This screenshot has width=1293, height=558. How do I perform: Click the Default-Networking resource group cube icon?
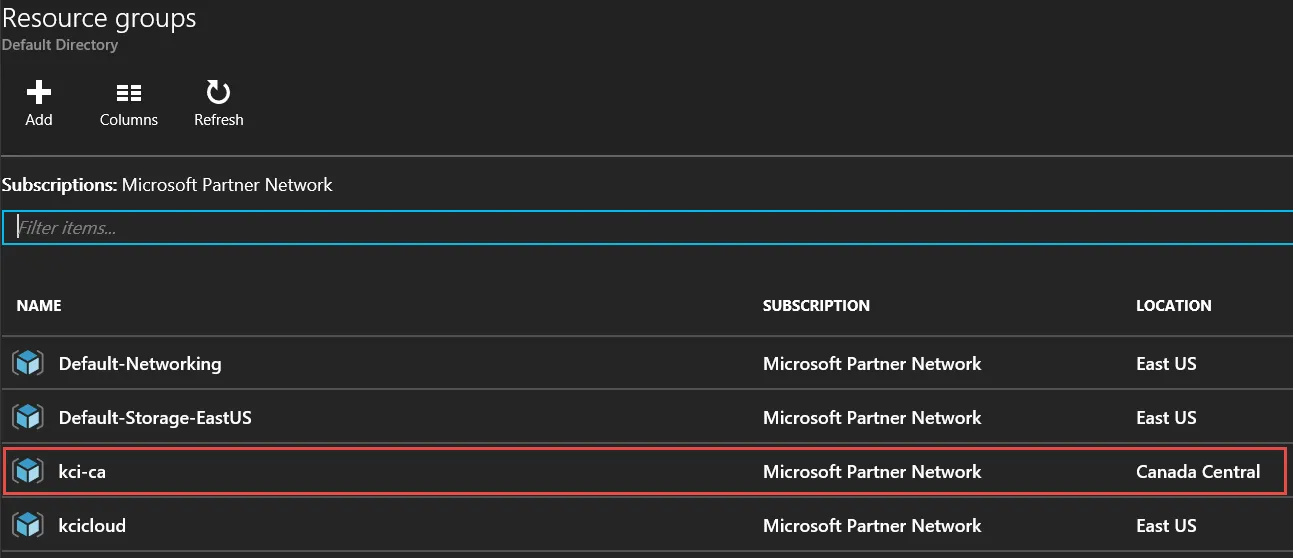click(28, 364)
